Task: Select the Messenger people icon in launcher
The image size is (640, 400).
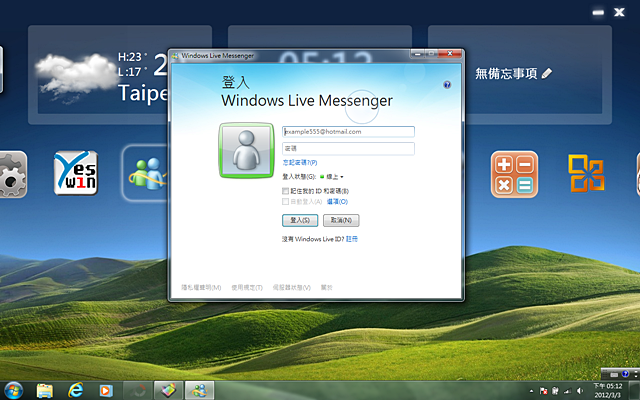Action: pyautogui.click(x=146, y=173)
